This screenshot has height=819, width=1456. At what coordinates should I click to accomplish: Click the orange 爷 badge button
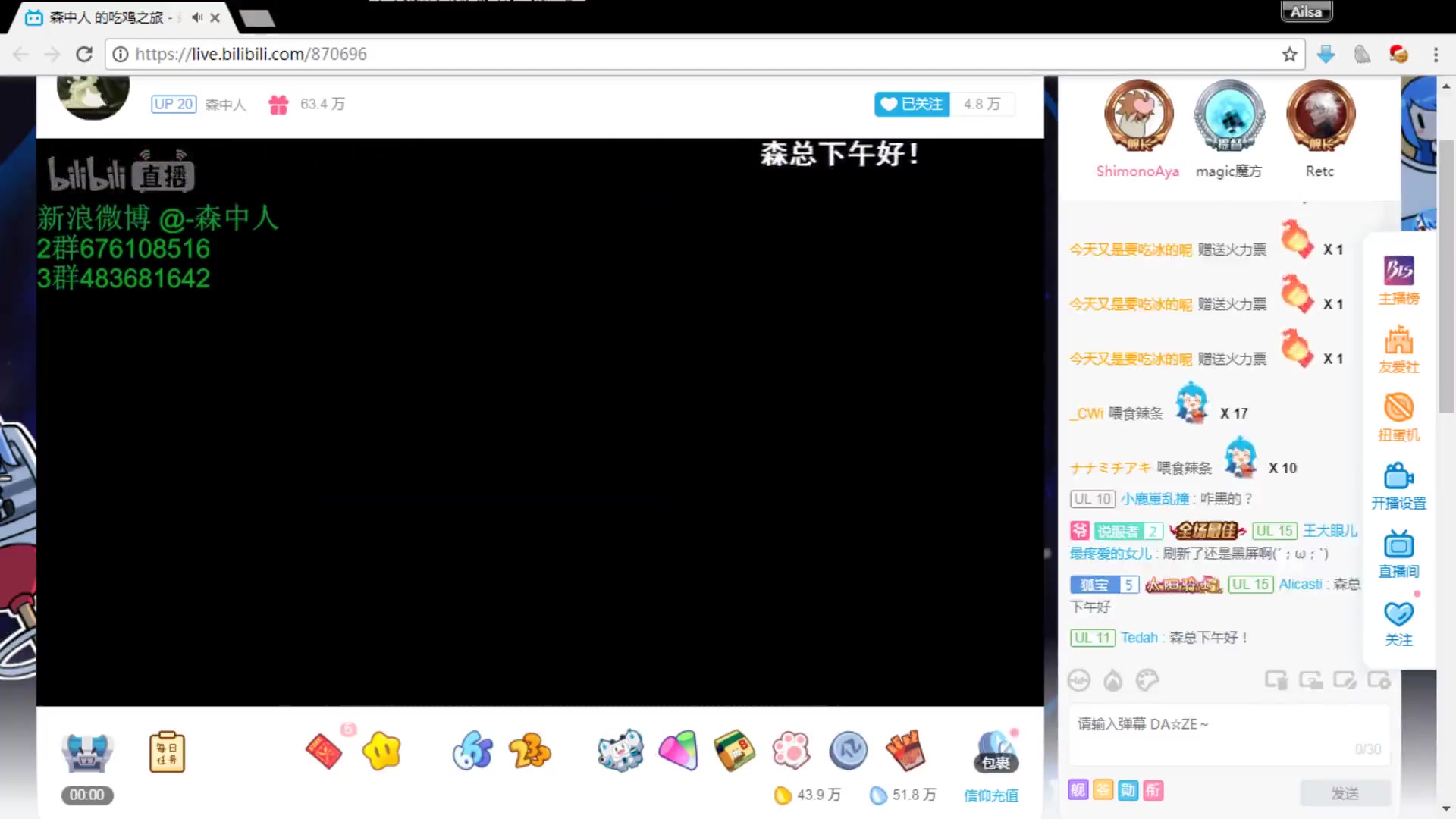1103,790
